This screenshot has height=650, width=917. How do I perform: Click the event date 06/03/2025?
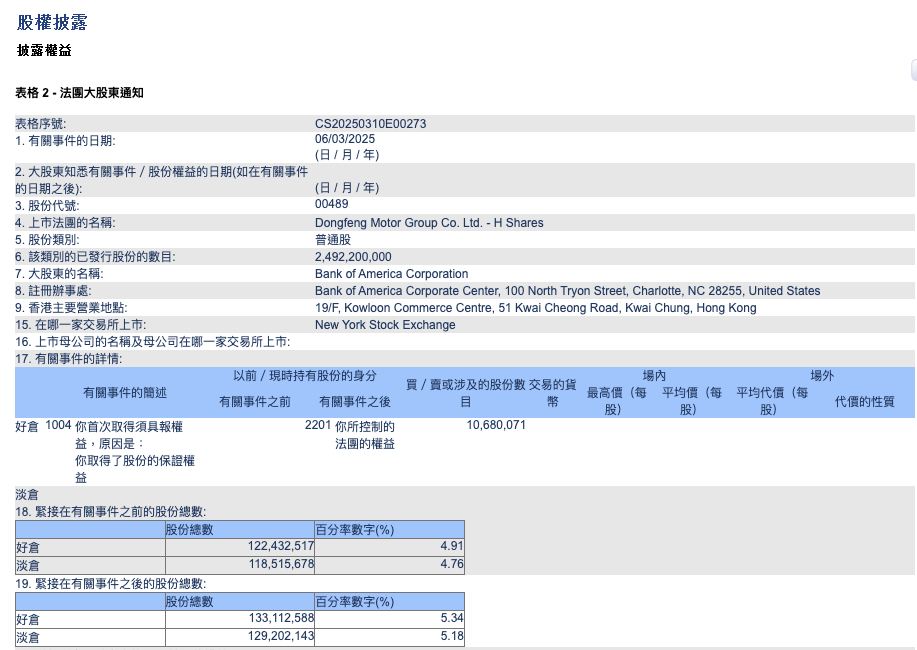coord(345,140)
